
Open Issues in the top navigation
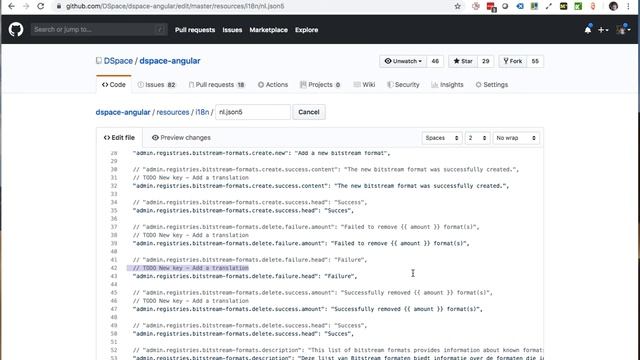232,30
